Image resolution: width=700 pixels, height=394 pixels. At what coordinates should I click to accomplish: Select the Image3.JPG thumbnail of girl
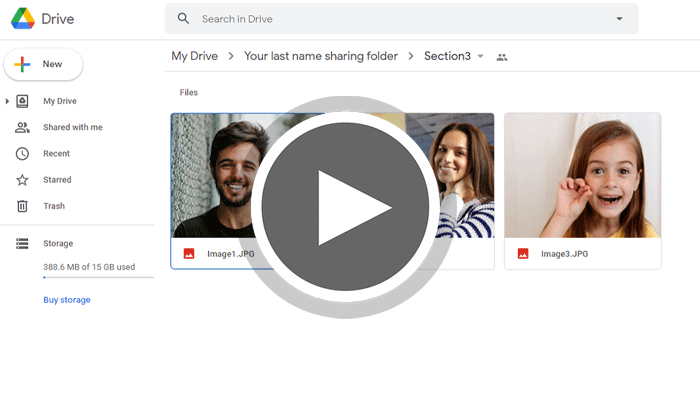point(583,175)
